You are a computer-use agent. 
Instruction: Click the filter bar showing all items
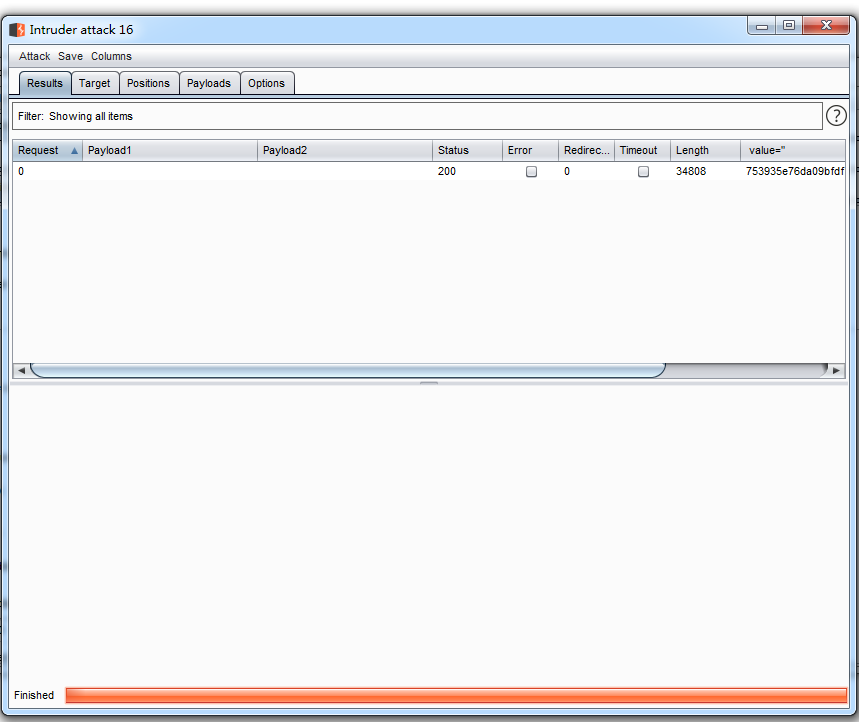[x=417, y=116]
